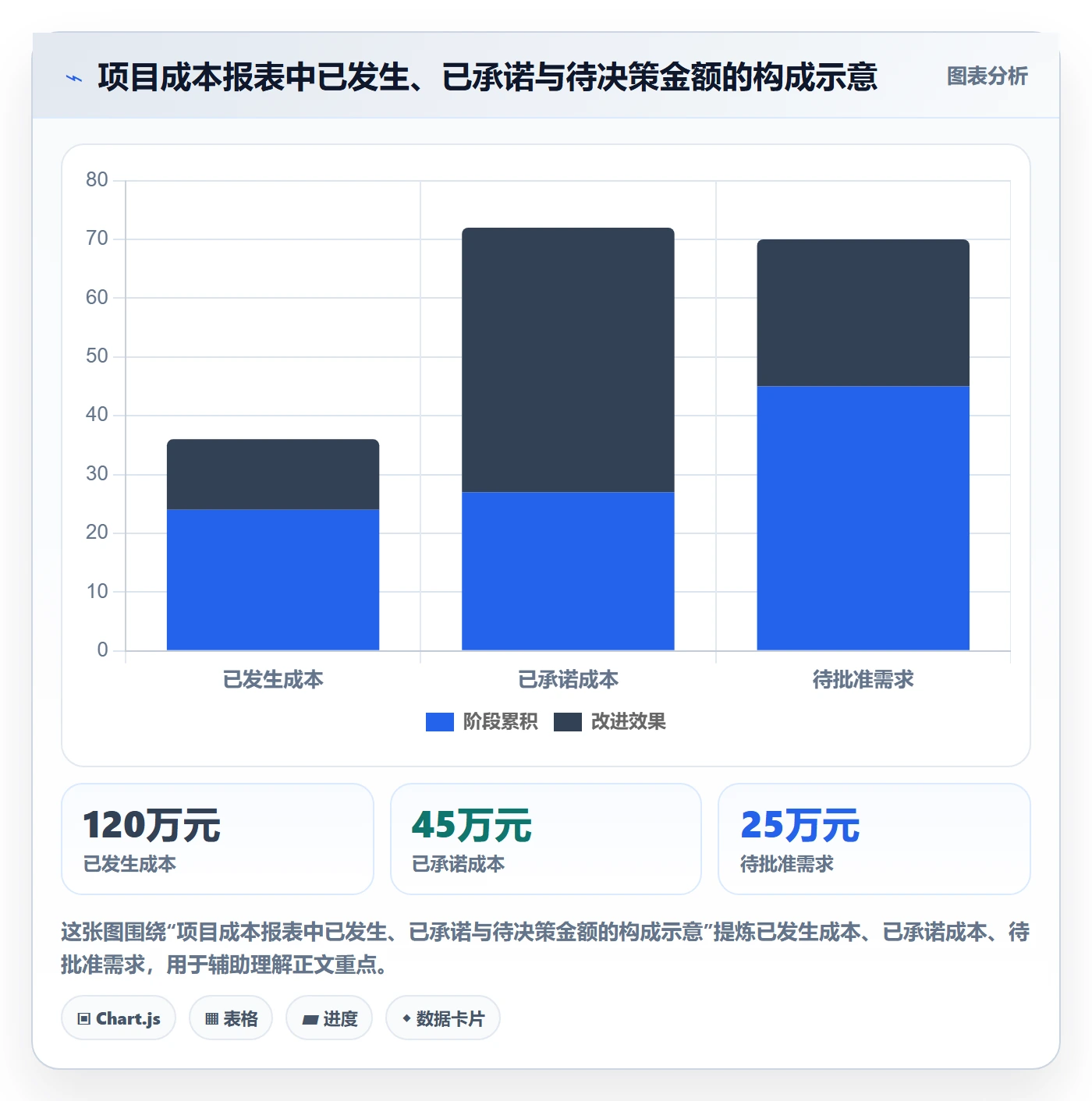
Task: Click the y-axis value 10
Action: tap(97, 592)
